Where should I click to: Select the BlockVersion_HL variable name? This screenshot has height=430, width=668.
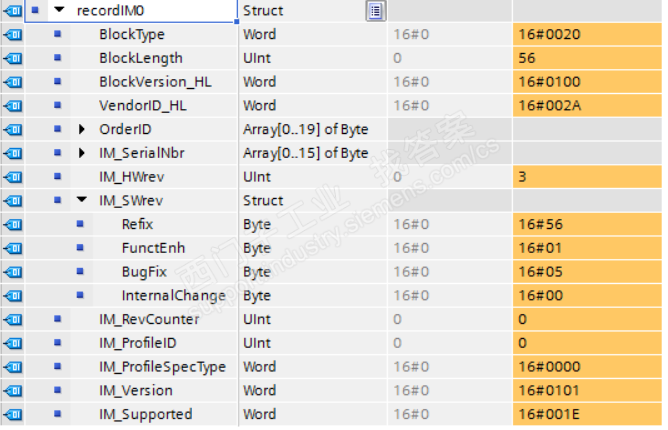[154, 82]
